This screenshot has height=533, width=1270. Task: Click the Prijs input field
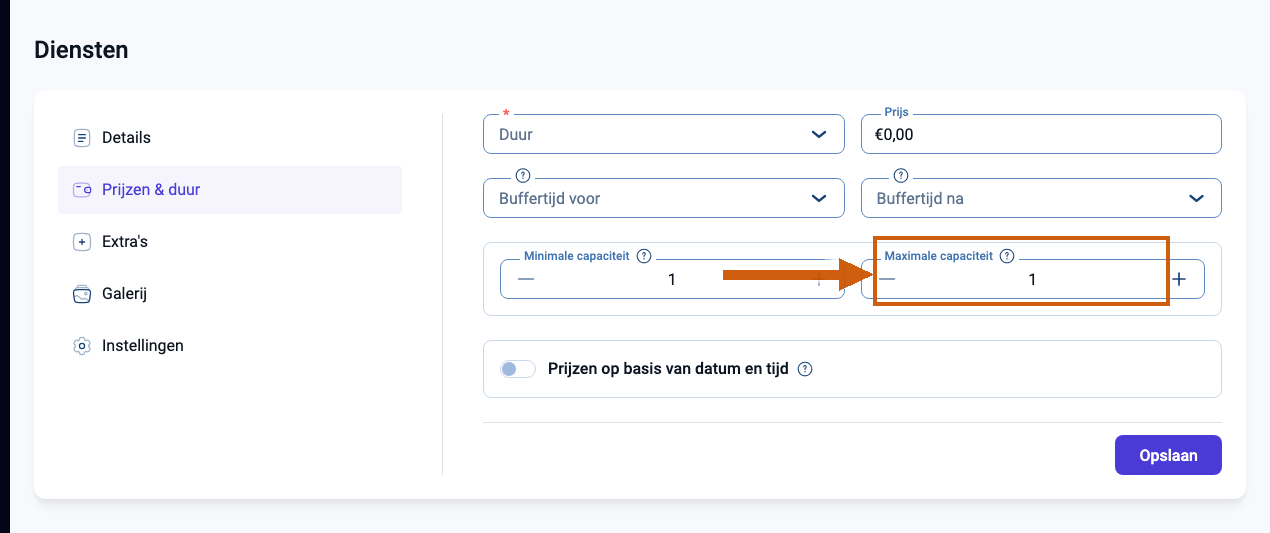pyautogui.click(x=1041, y=134)
